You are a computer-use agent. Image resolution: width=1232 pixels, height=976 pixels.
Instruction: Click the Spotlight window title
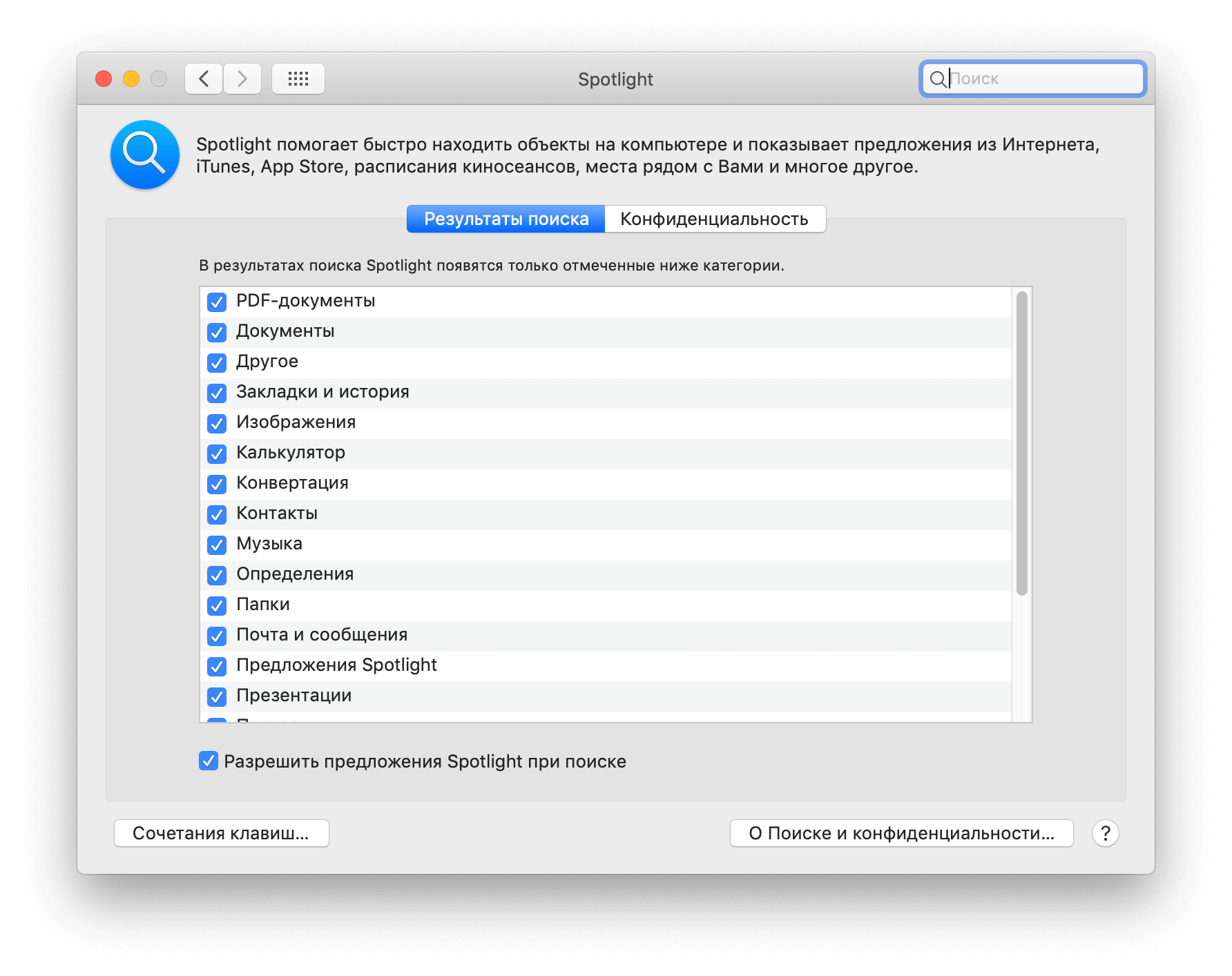tap(615, 79)
